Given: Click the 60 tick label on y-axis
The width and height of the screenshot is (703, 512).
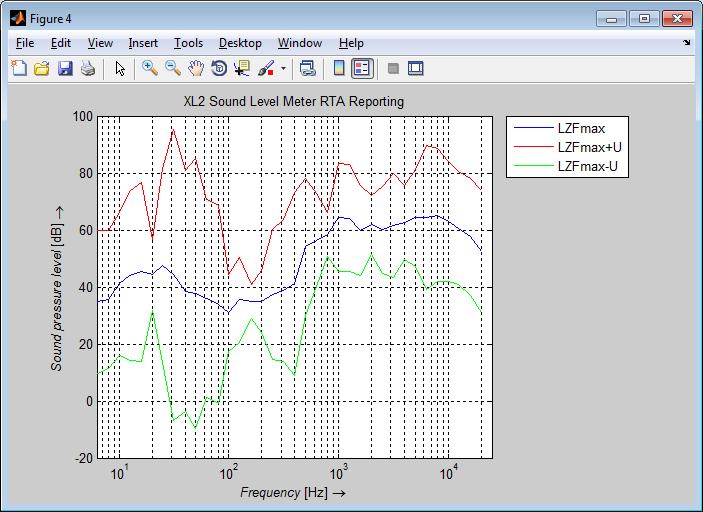Looking at the screenshot, I should [86, 230].
